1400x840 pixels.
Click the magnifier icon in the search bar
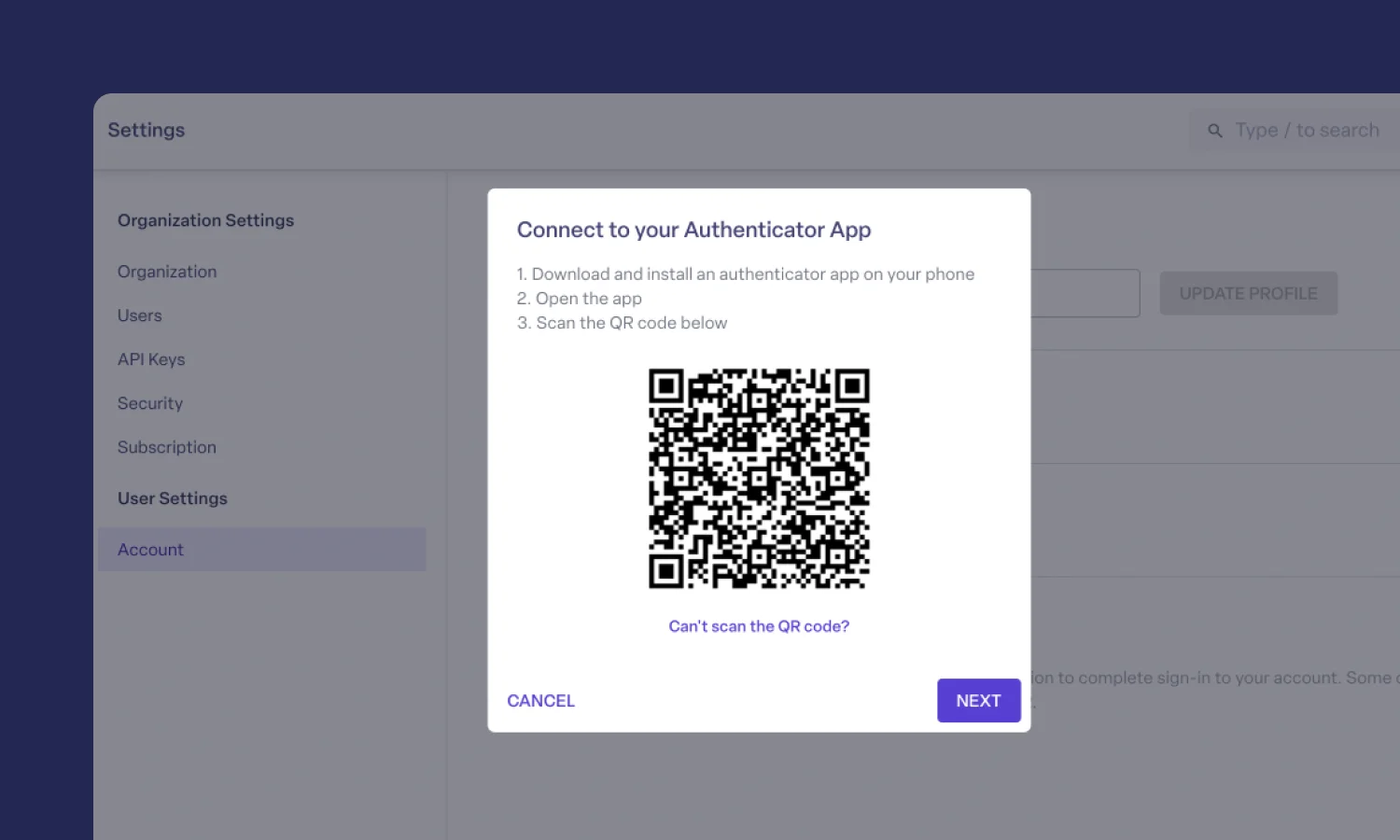(x=1214, y=131)
